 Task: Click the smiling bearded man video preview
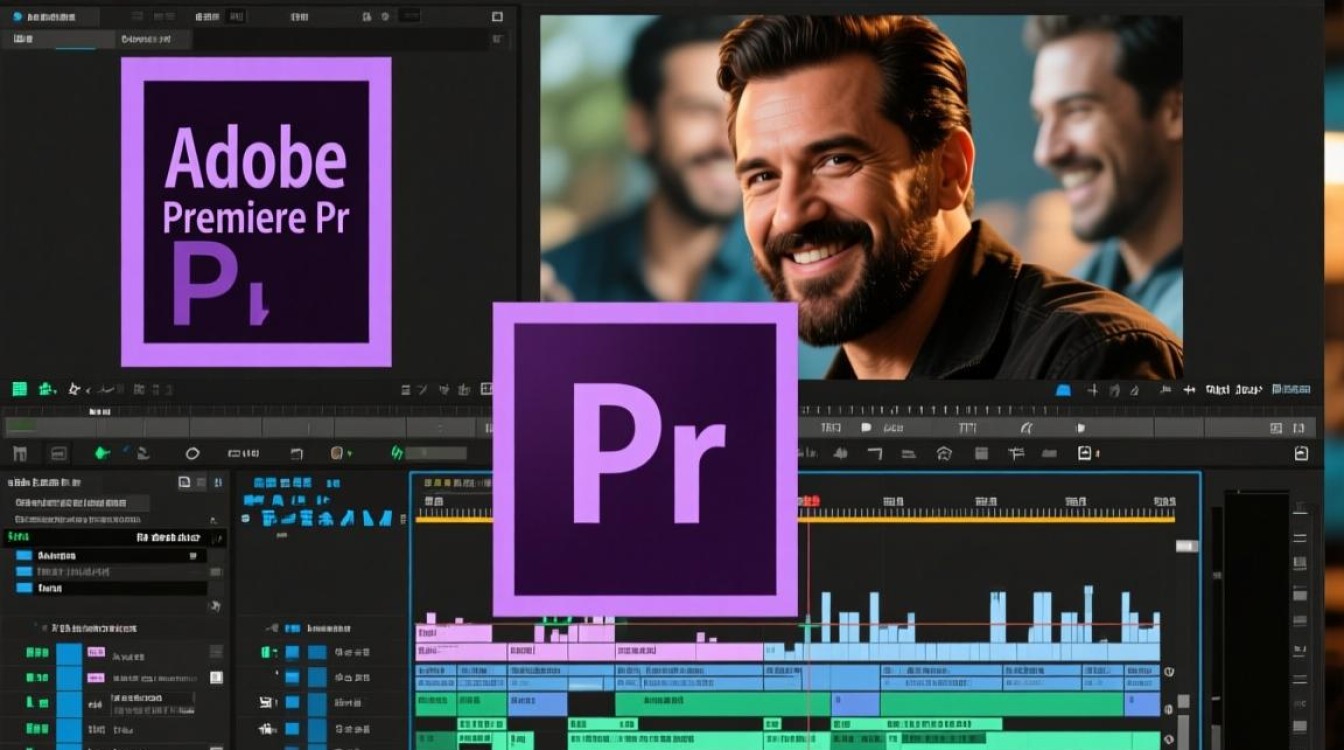pyautogui.click(x=861, y=197)
